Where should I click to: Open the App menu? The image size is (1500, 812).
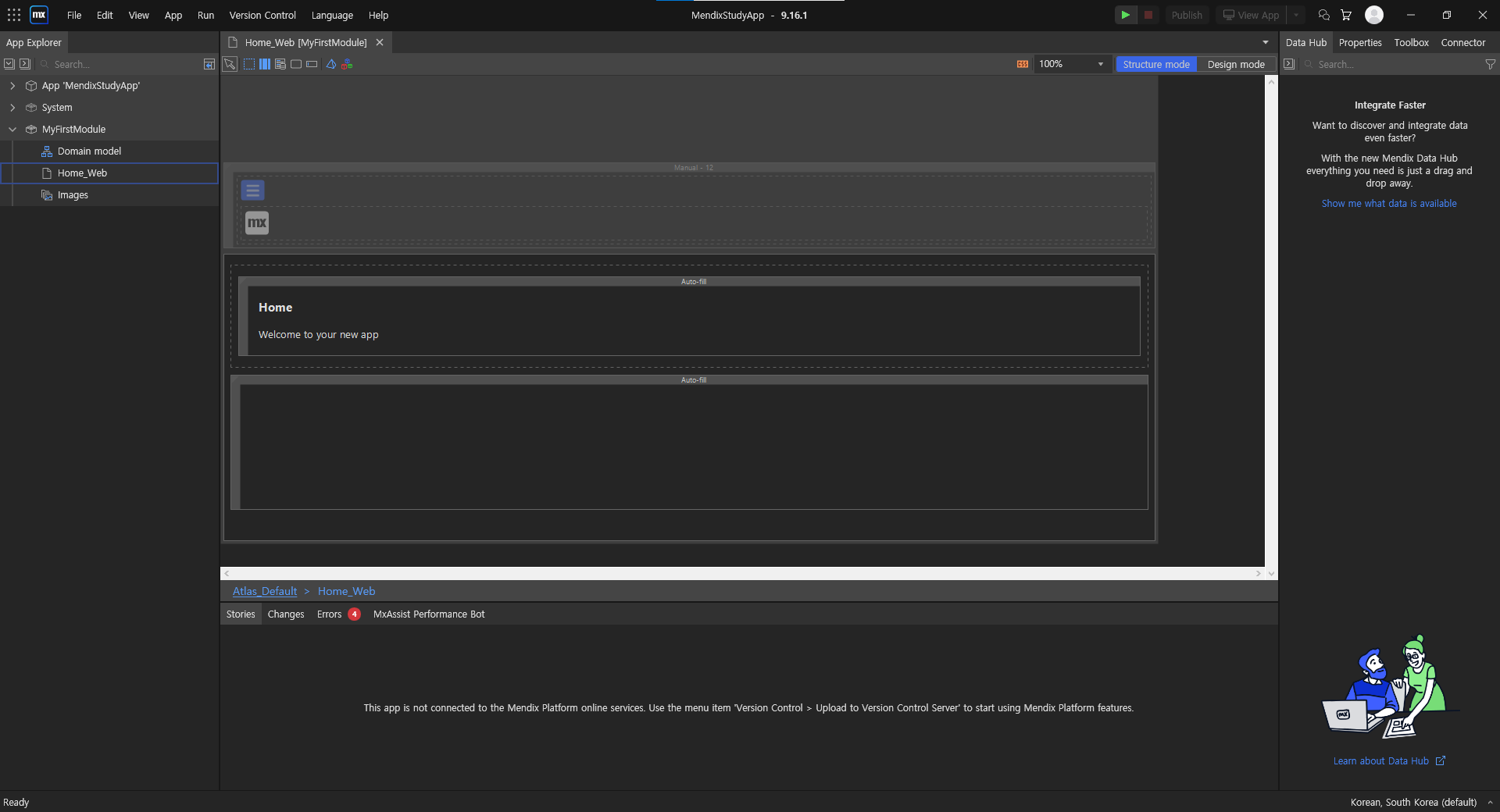point(173,15)
